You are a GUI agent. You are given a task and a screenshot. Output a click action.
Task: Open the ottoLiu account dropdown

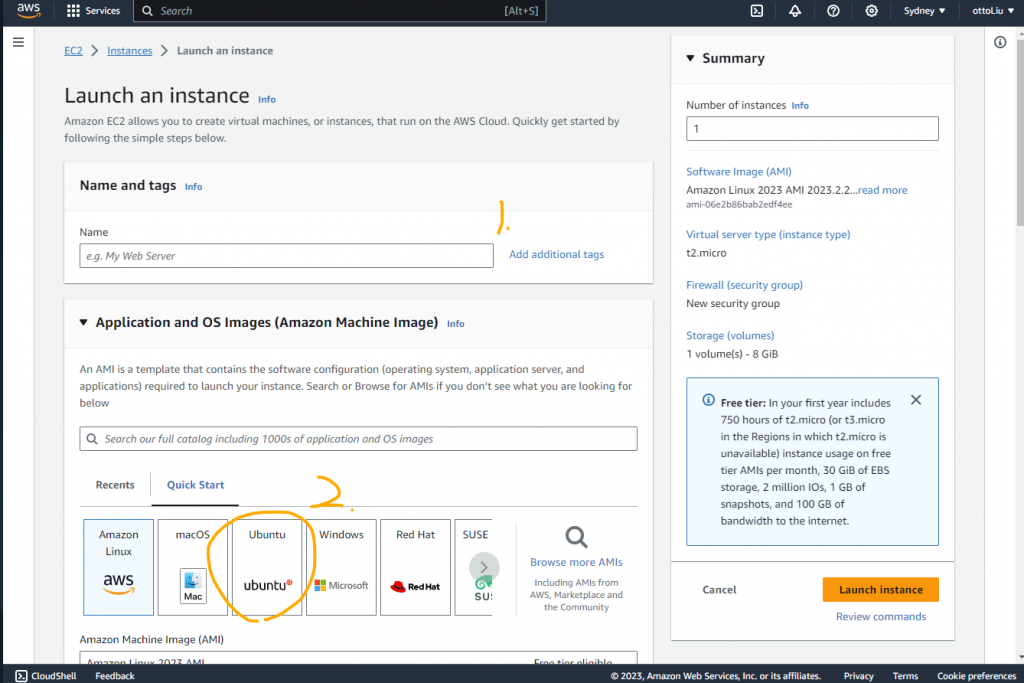(x=993, y=10)
